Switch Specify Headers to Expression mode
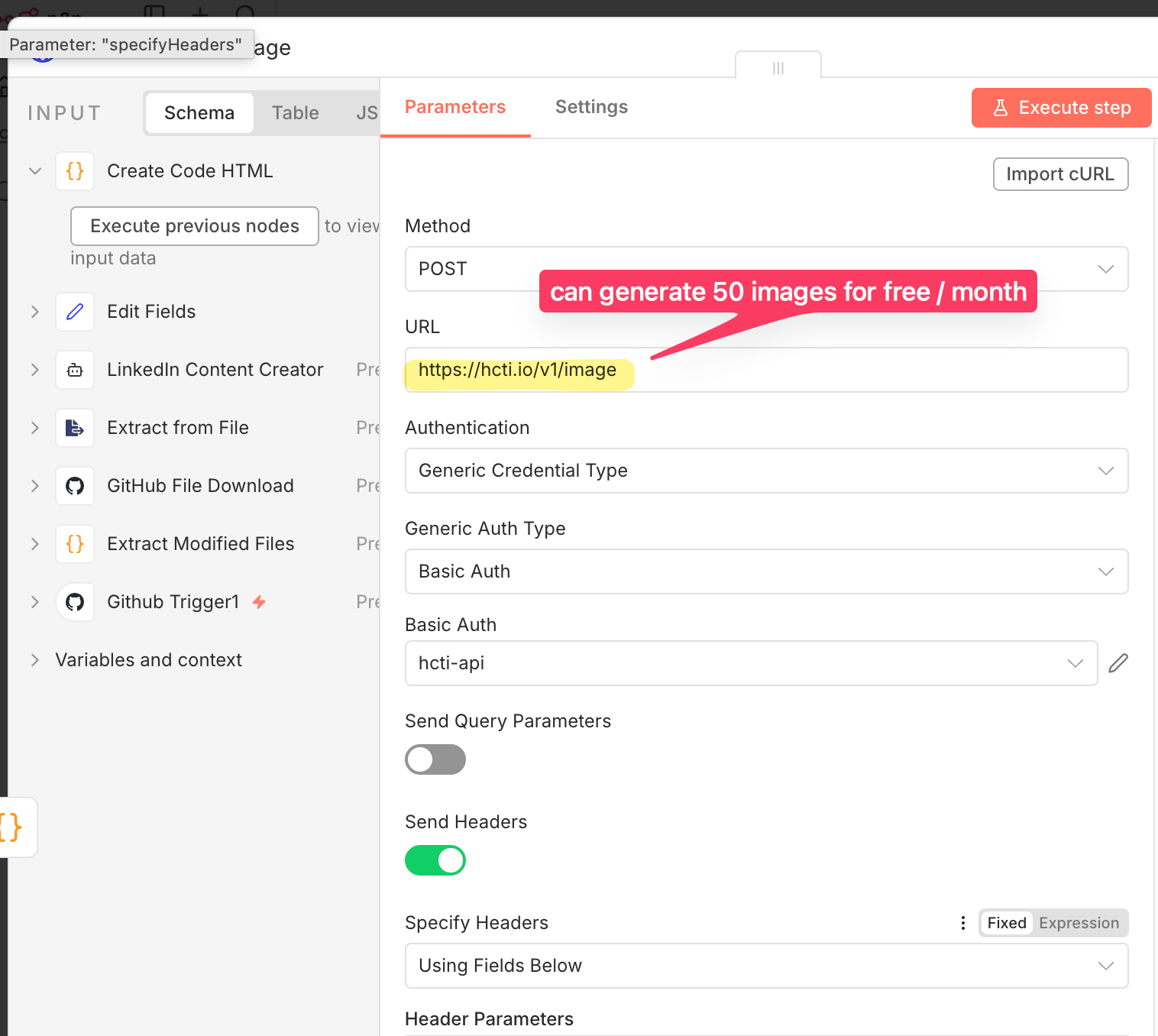 pyautogui.click(x=1079, y=923)
